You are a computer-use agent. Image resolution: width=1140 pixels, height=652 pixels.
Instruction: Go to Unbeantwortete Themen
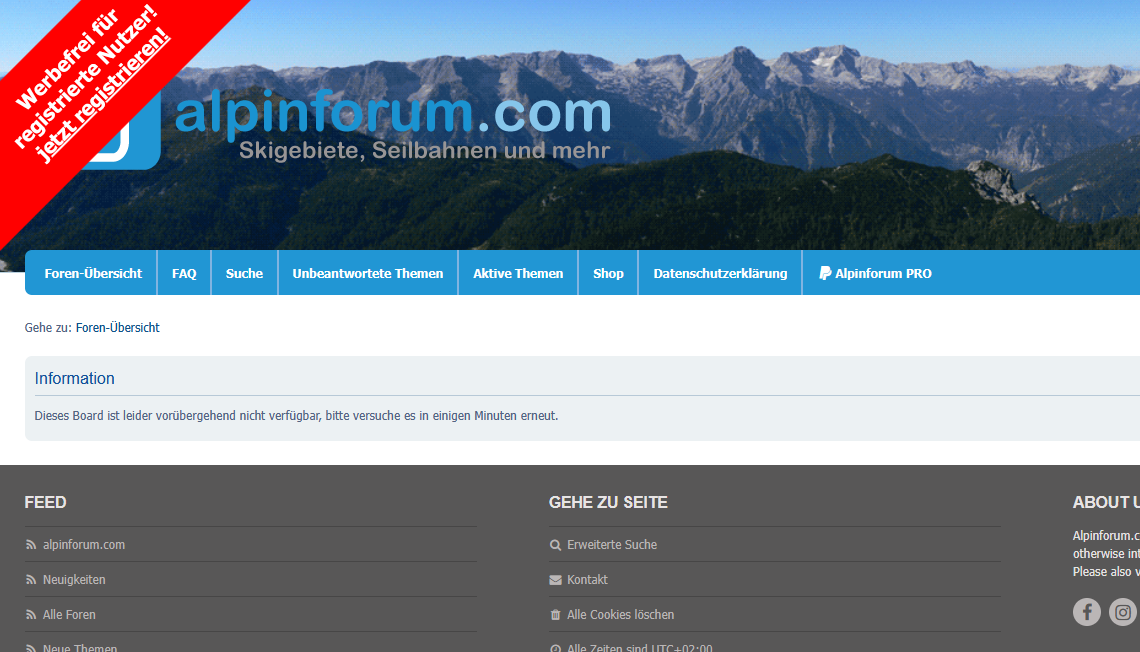coord(367,273)
